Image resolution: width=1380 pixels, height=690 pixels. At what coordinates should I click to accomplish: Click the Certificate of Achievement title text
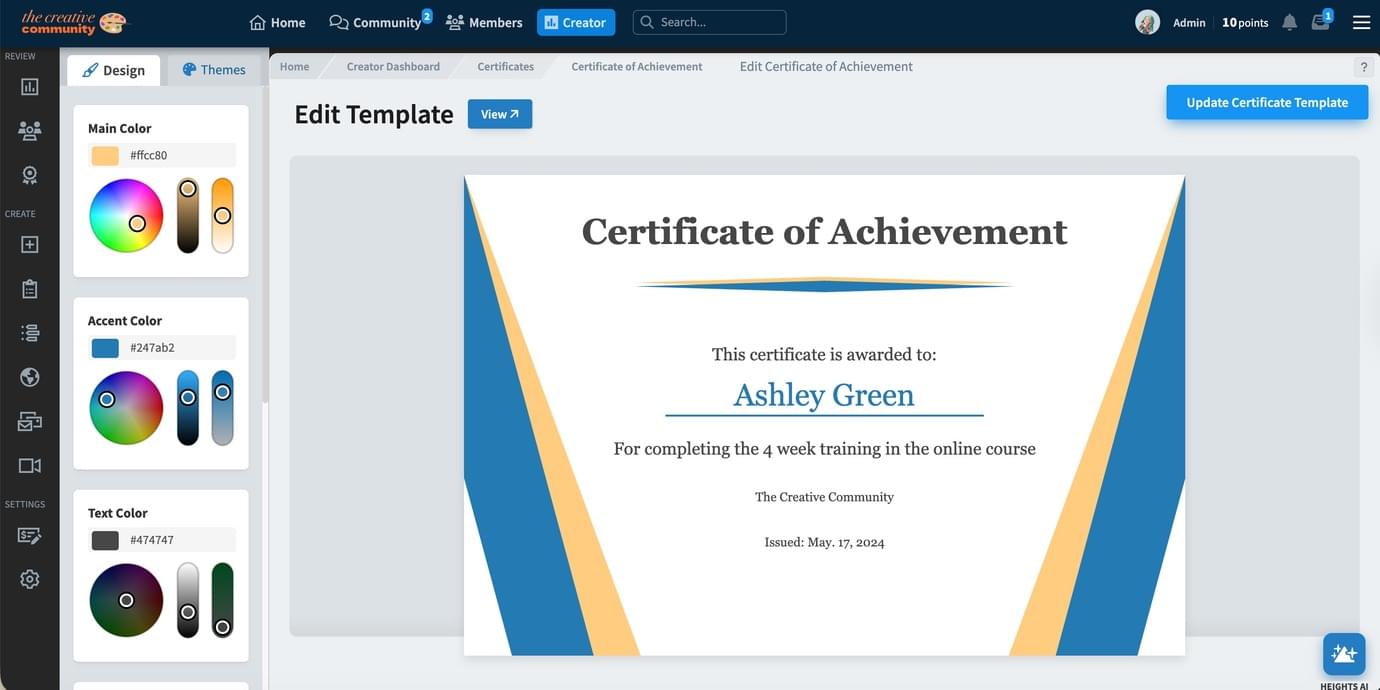[x=824, y=232]
